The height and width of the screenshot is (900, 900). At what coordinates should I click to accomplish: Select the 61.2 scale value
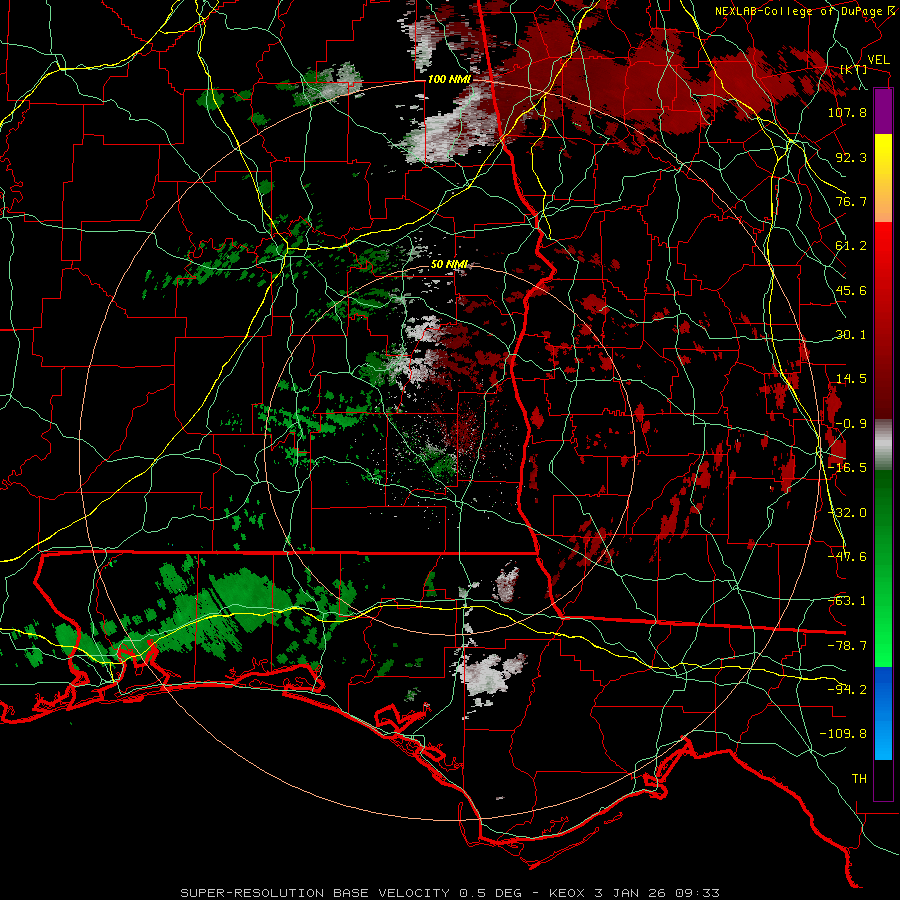click(851, 246)
